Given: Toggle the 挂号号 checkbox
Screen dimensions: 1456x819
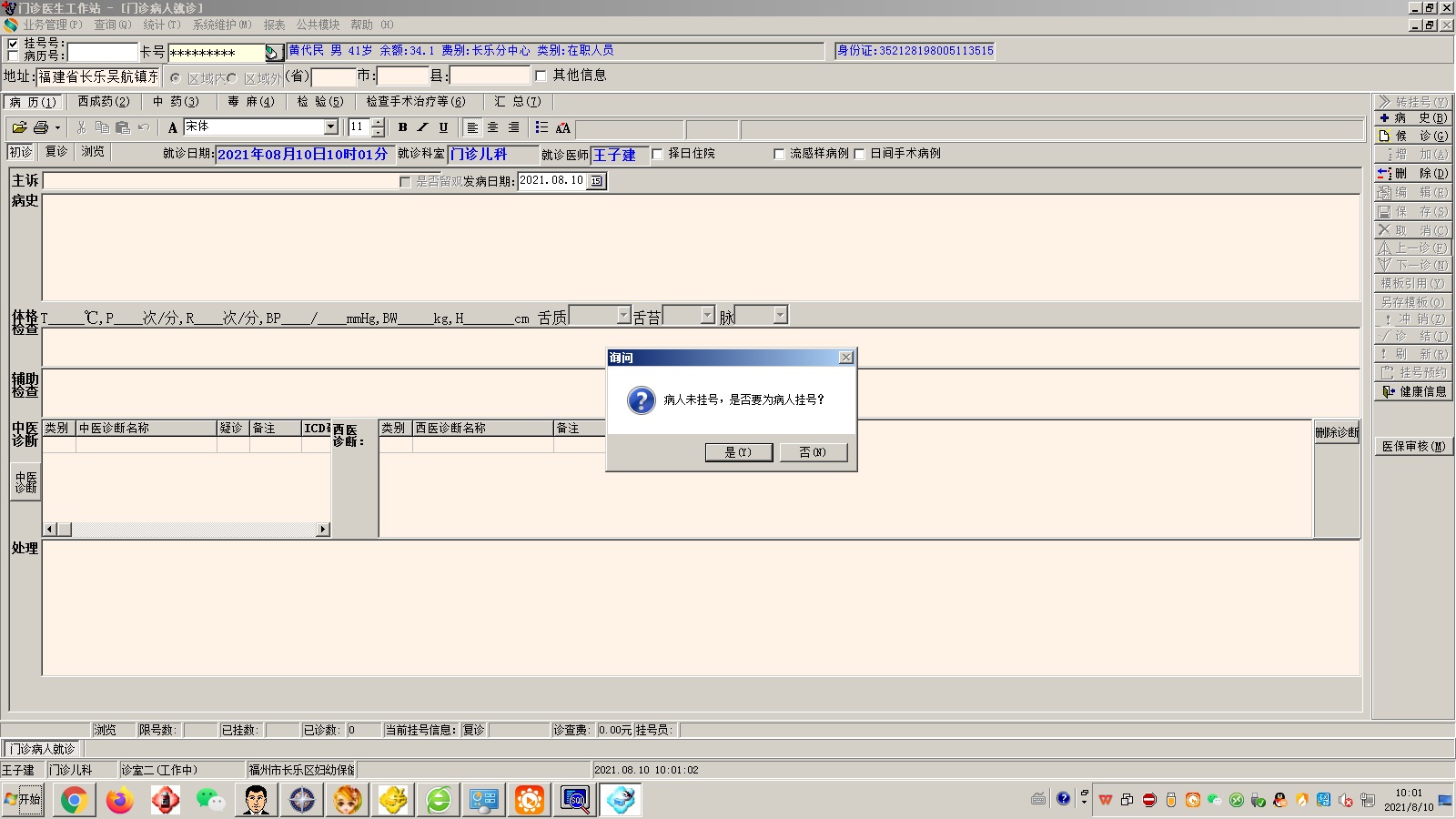Looking at the screenshot, I should pos(13,44).
